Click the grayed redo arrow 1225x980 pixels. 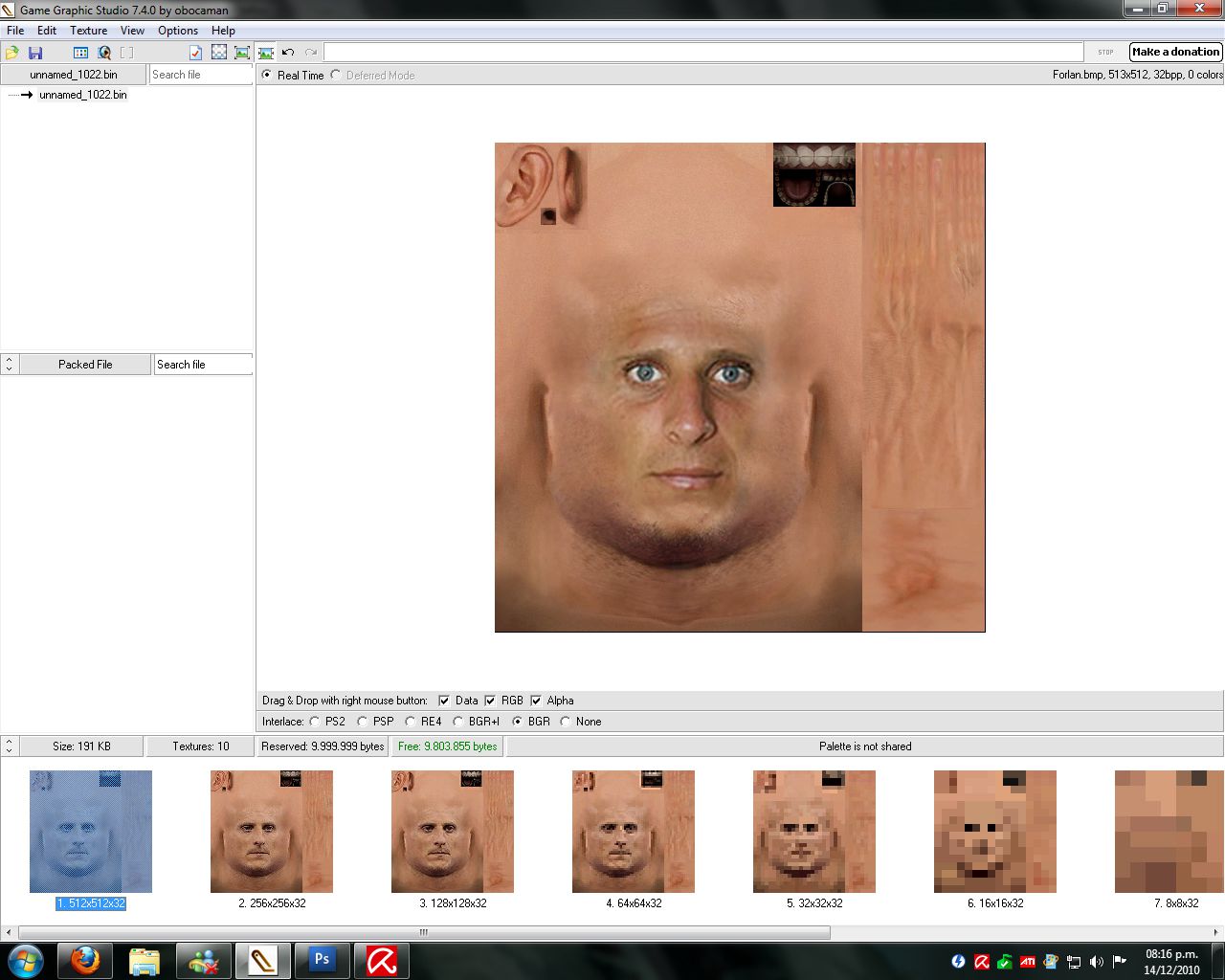pyautogui.click(x=311, y=53)
